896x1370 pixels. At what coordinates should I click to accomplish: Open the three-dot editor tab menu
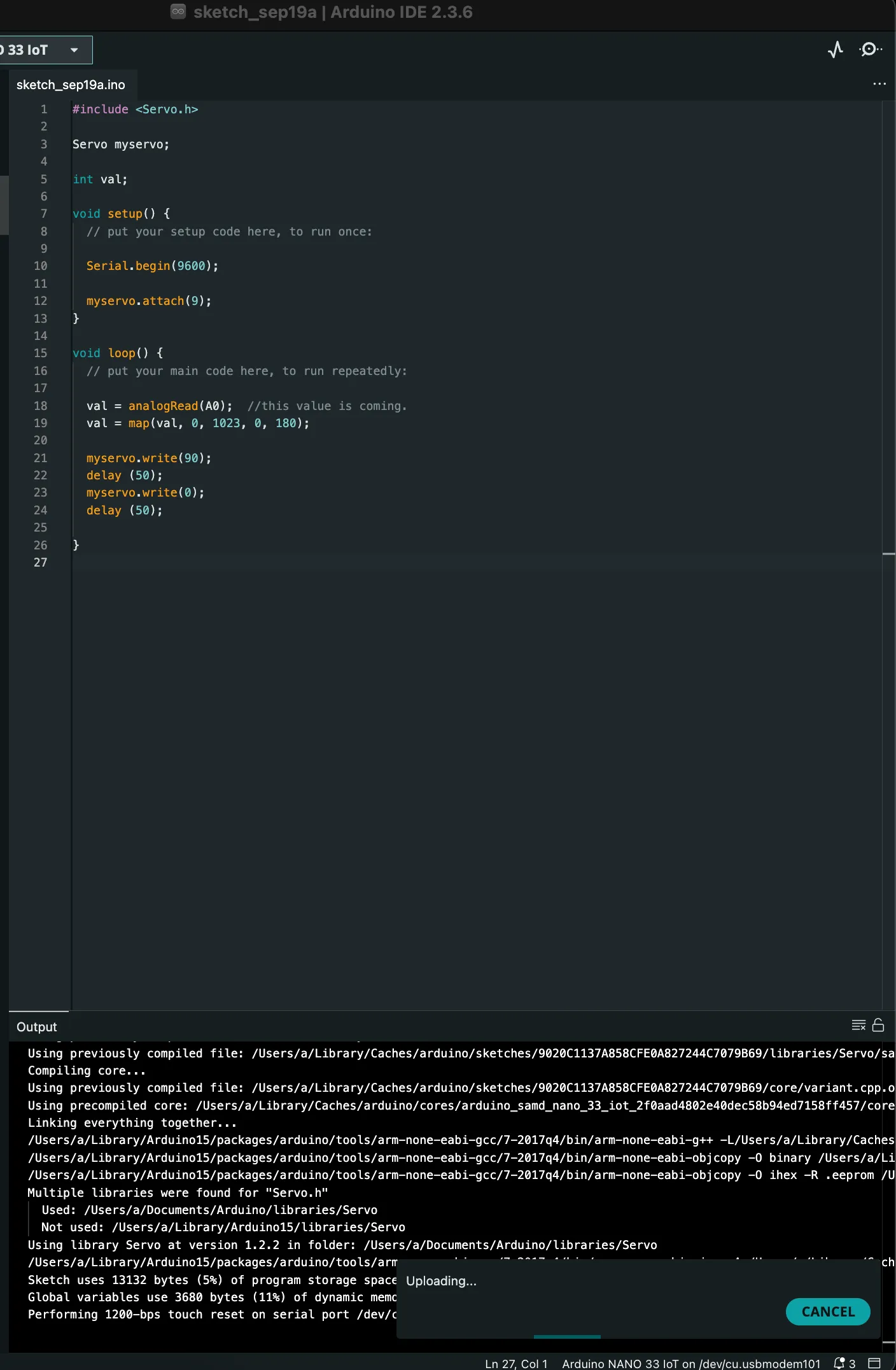click(879, 84)
